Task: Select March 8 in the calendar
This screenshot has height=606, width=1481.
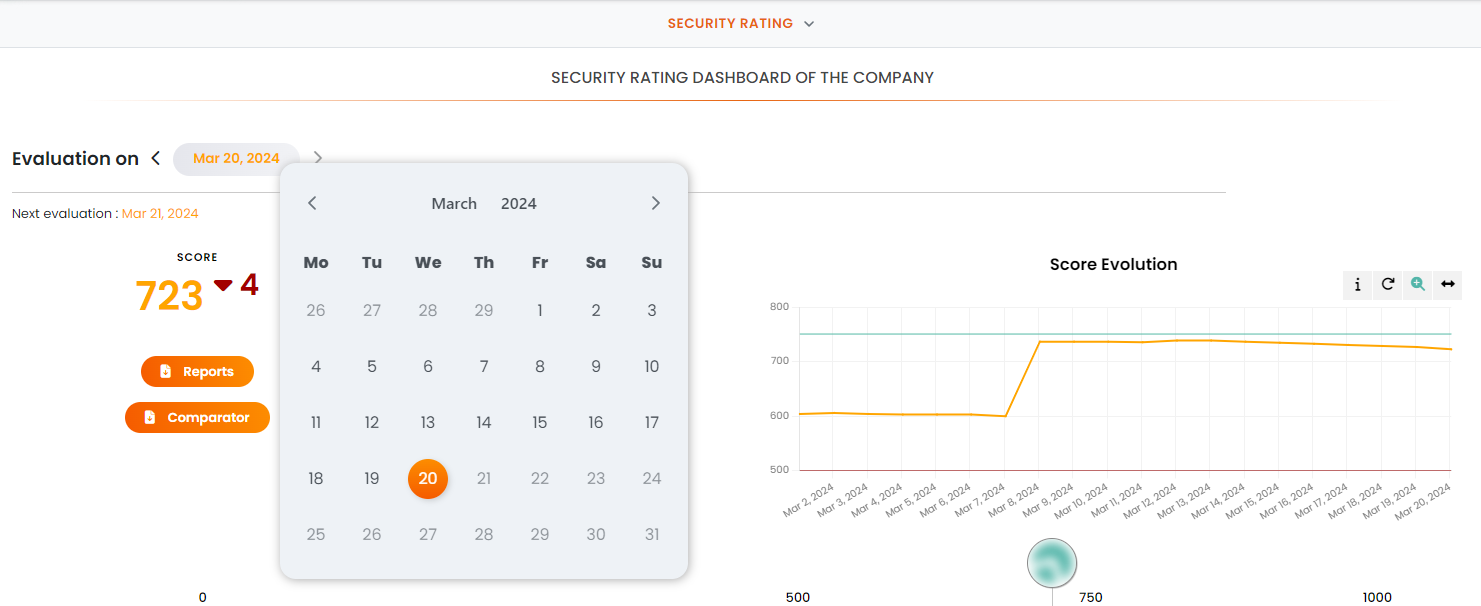Action: (x=540, y=367)
